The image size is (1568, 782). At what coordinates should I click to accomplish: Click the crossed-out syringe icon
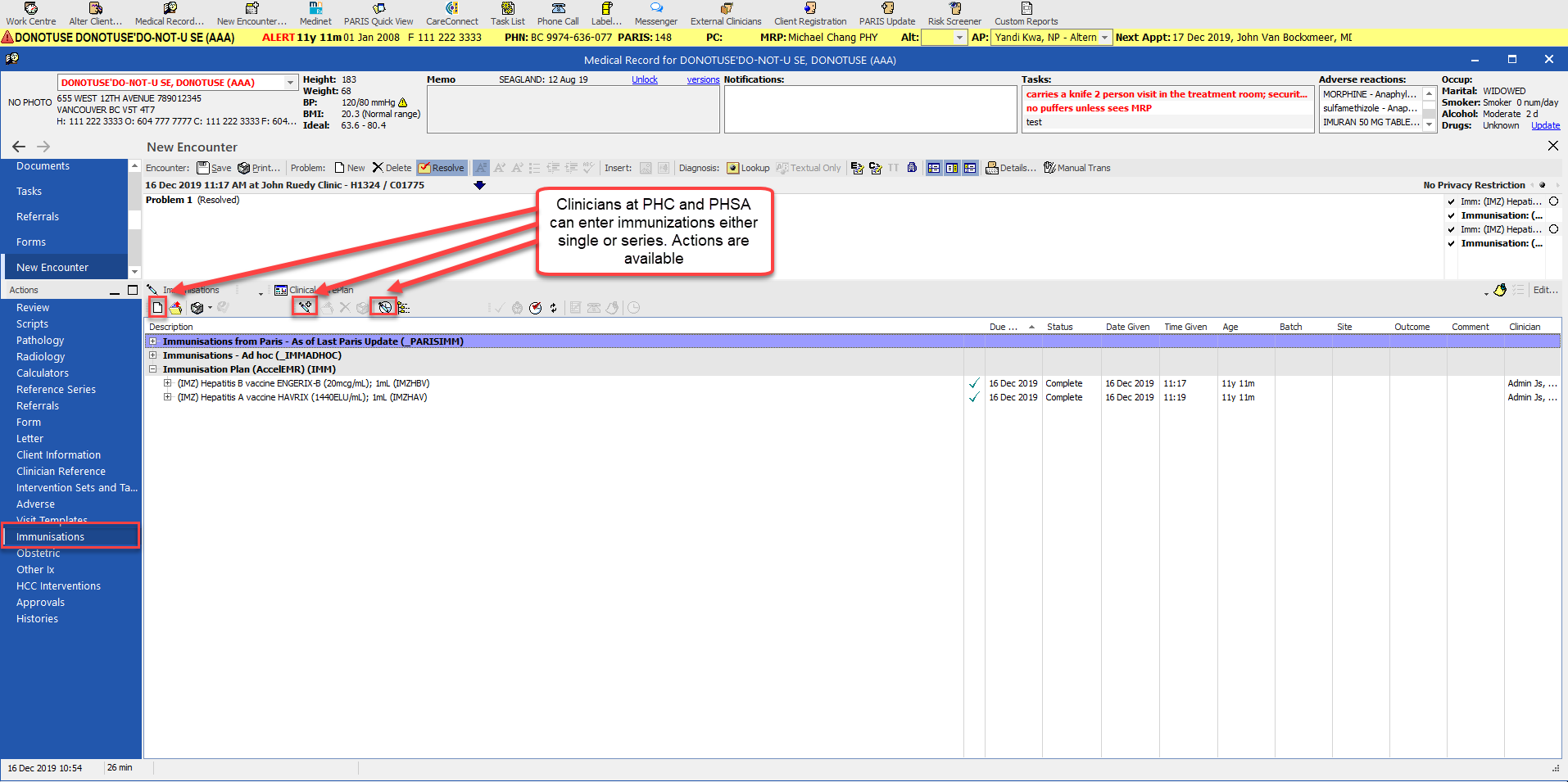click(384, 308)
